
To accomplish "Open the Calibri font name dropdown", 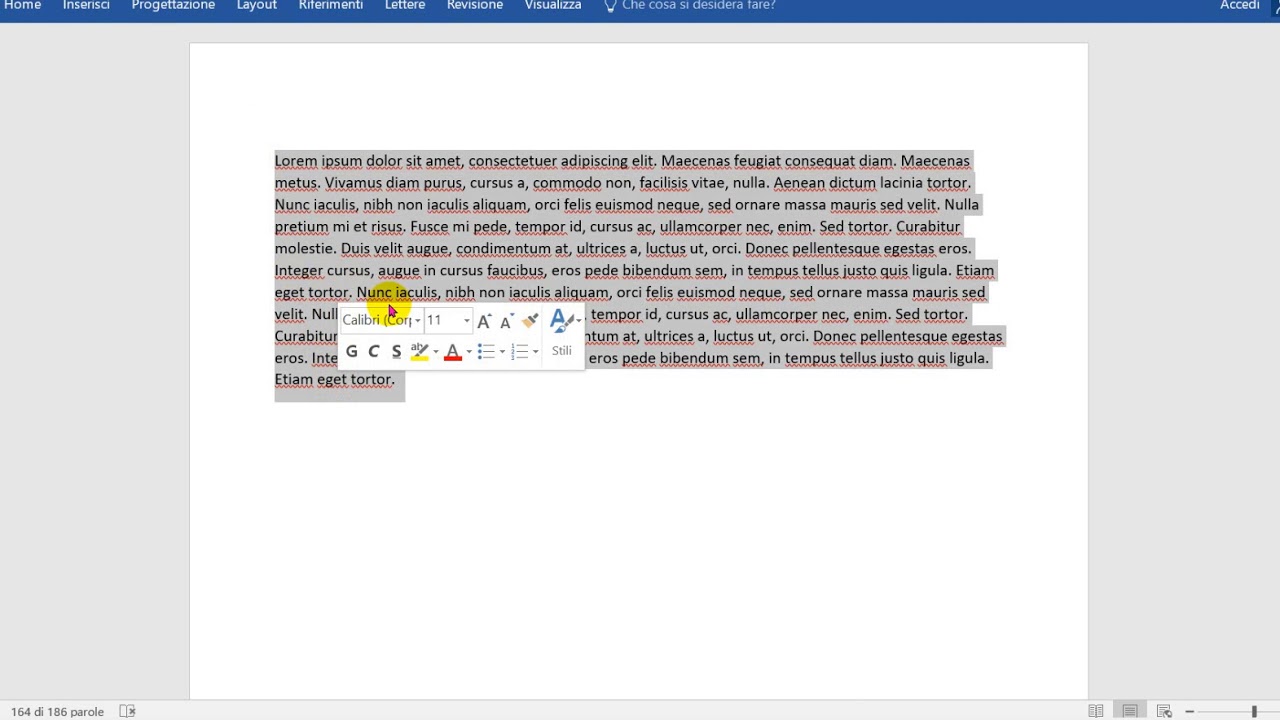I will 417,321.
